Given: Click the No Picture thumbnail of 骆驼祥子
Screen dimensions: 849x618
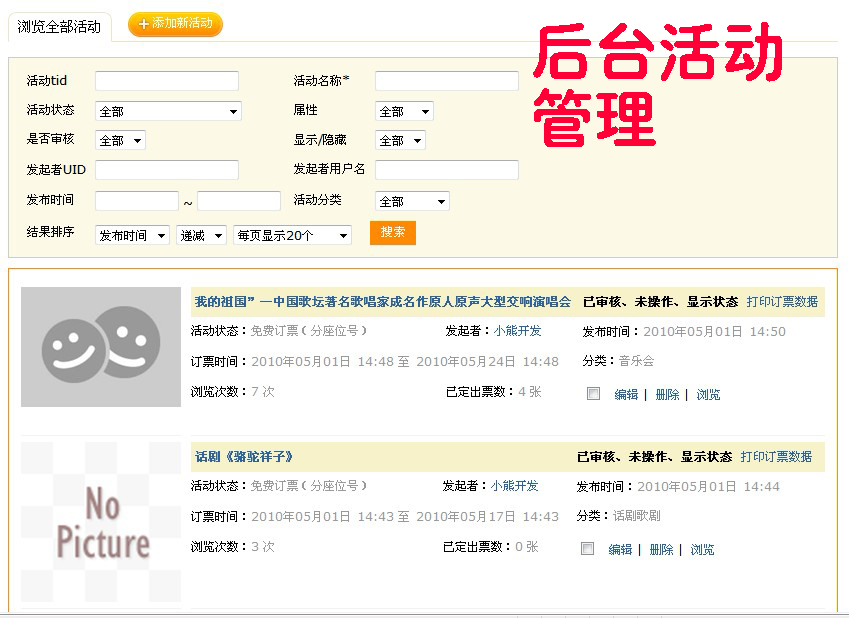Looking at the screenshot, I should (x=101, y=522).
